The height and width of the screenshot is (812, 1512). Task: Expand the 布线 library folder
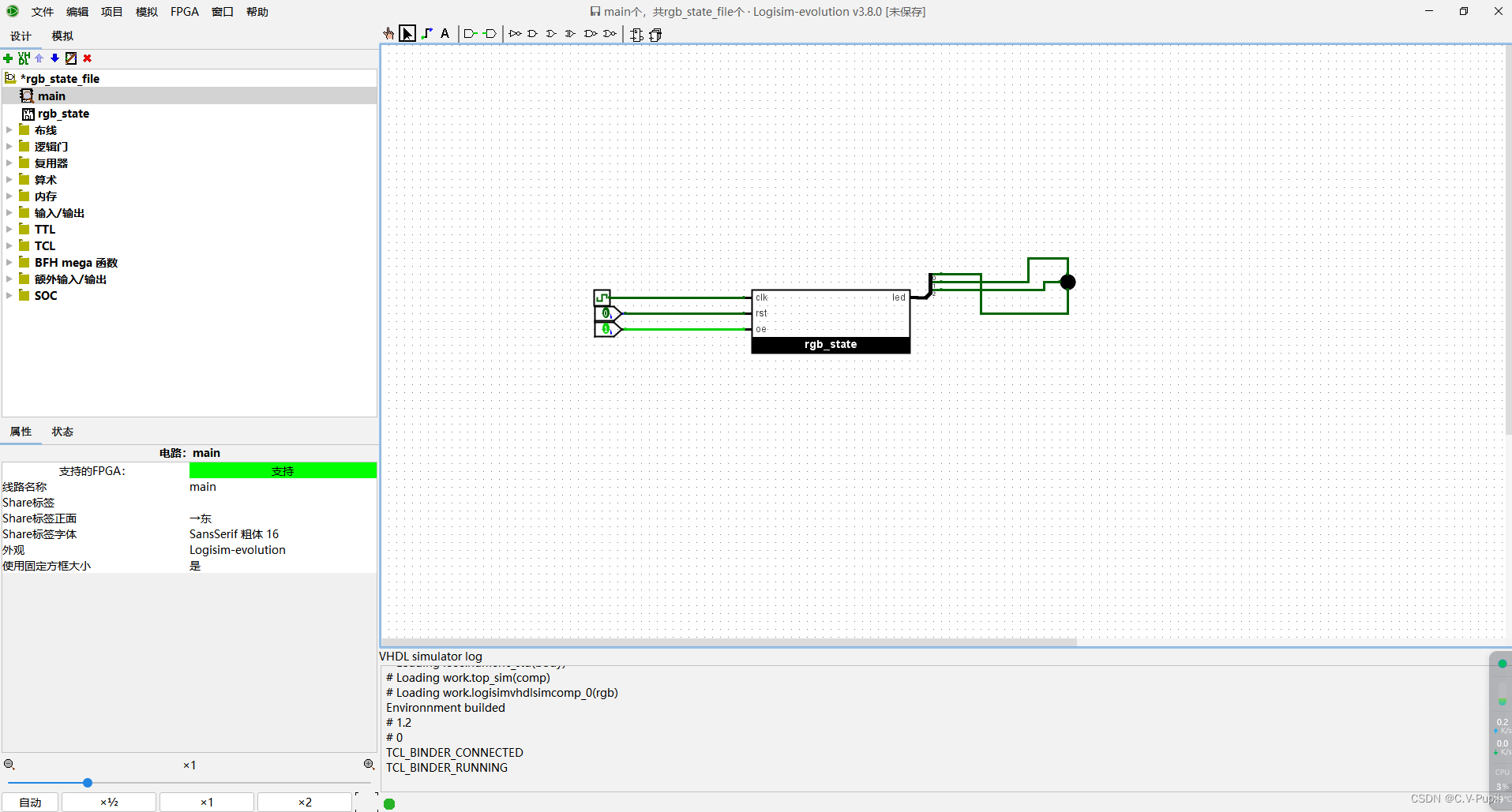pos(9,130)
